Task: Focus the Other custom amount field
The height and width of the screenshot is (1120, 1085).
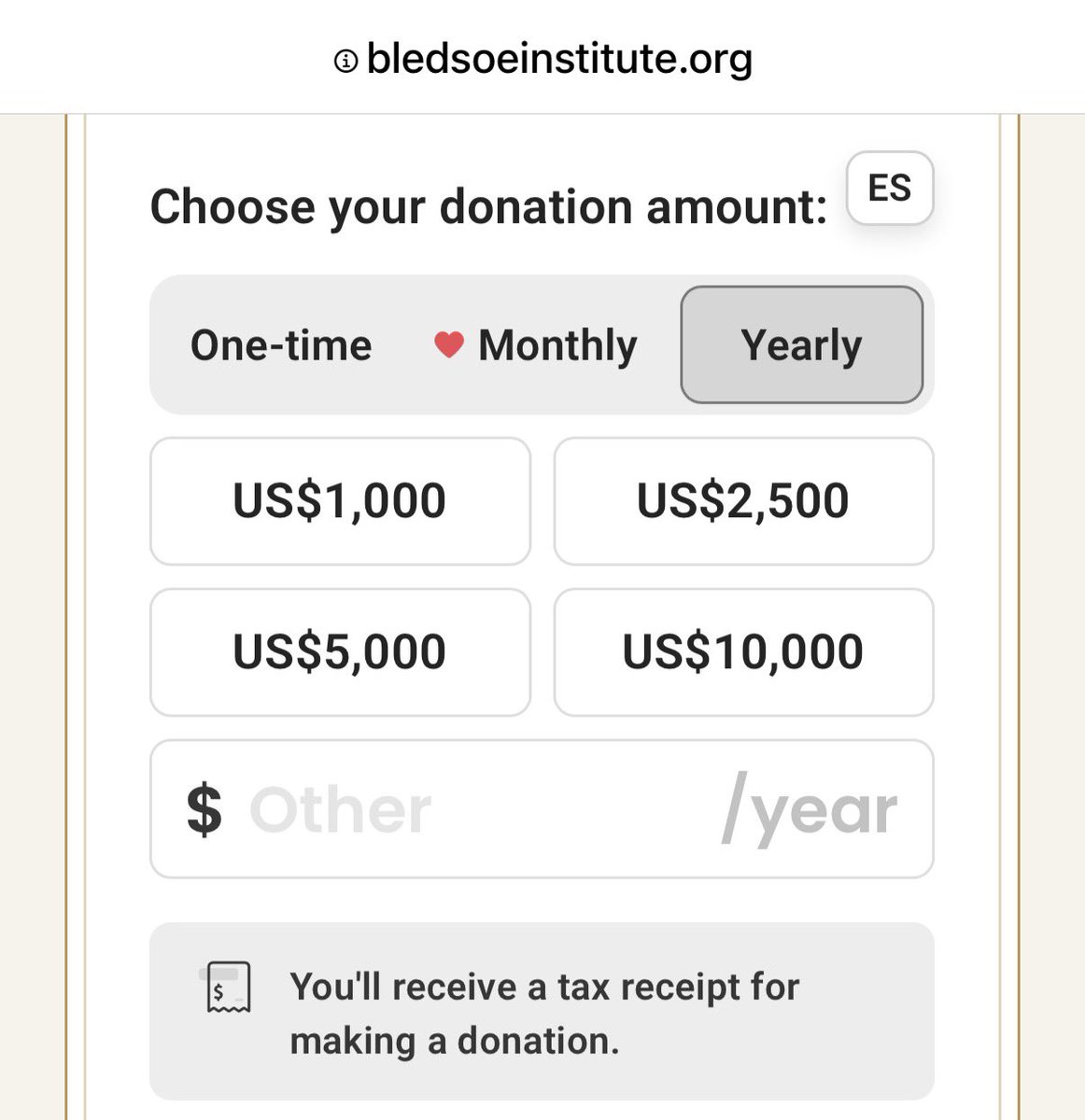Action: 542,809
